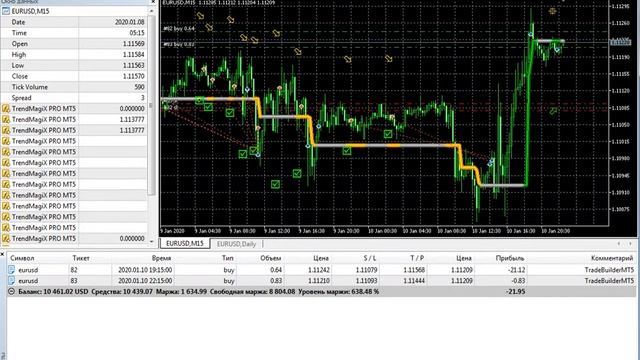Click the volume cell 0.64

[x=276, y=270]
